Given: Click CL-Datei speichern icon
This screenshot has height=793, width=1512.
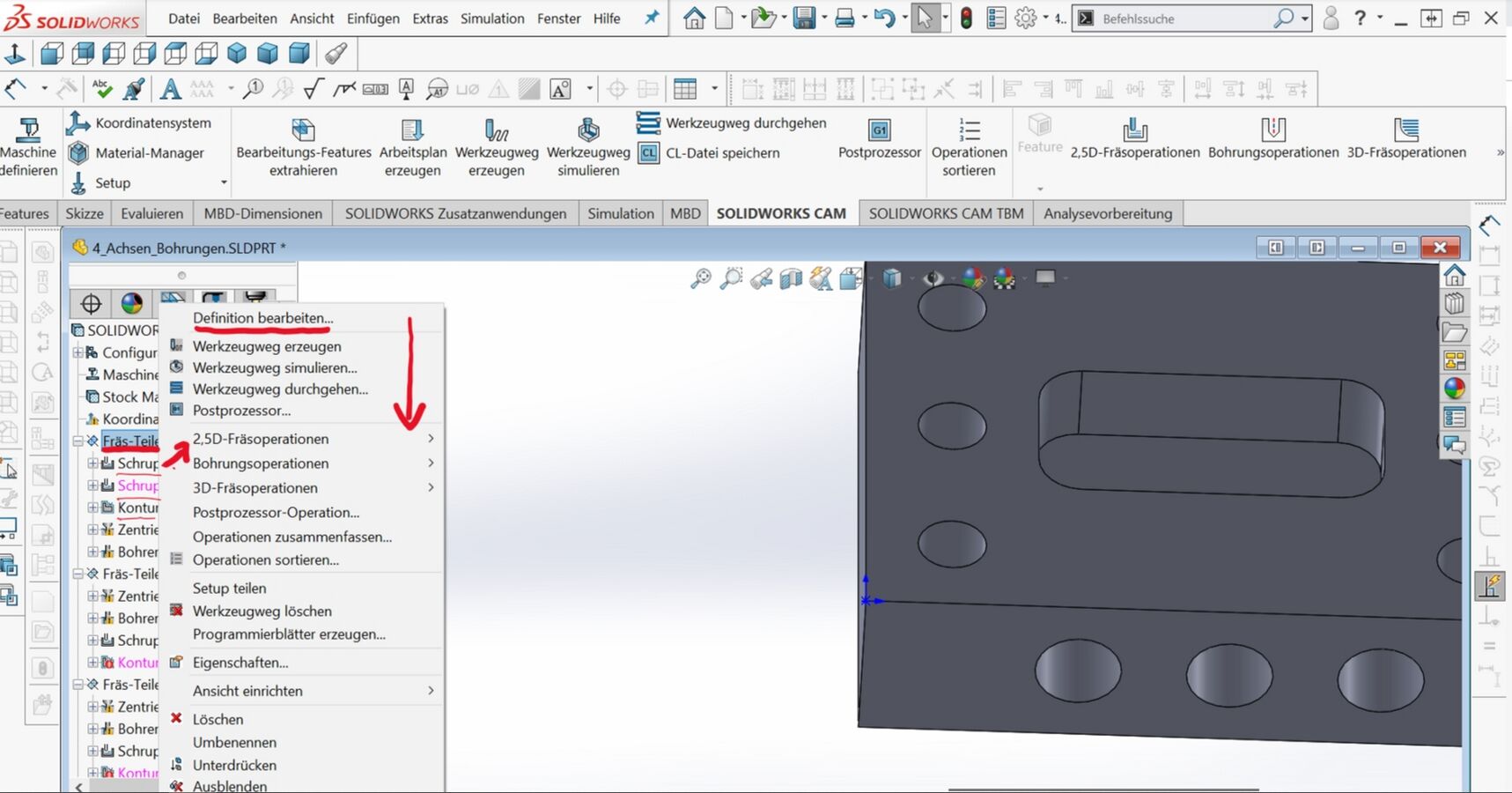Looking at the screenshot, I should tap(649, 153).
